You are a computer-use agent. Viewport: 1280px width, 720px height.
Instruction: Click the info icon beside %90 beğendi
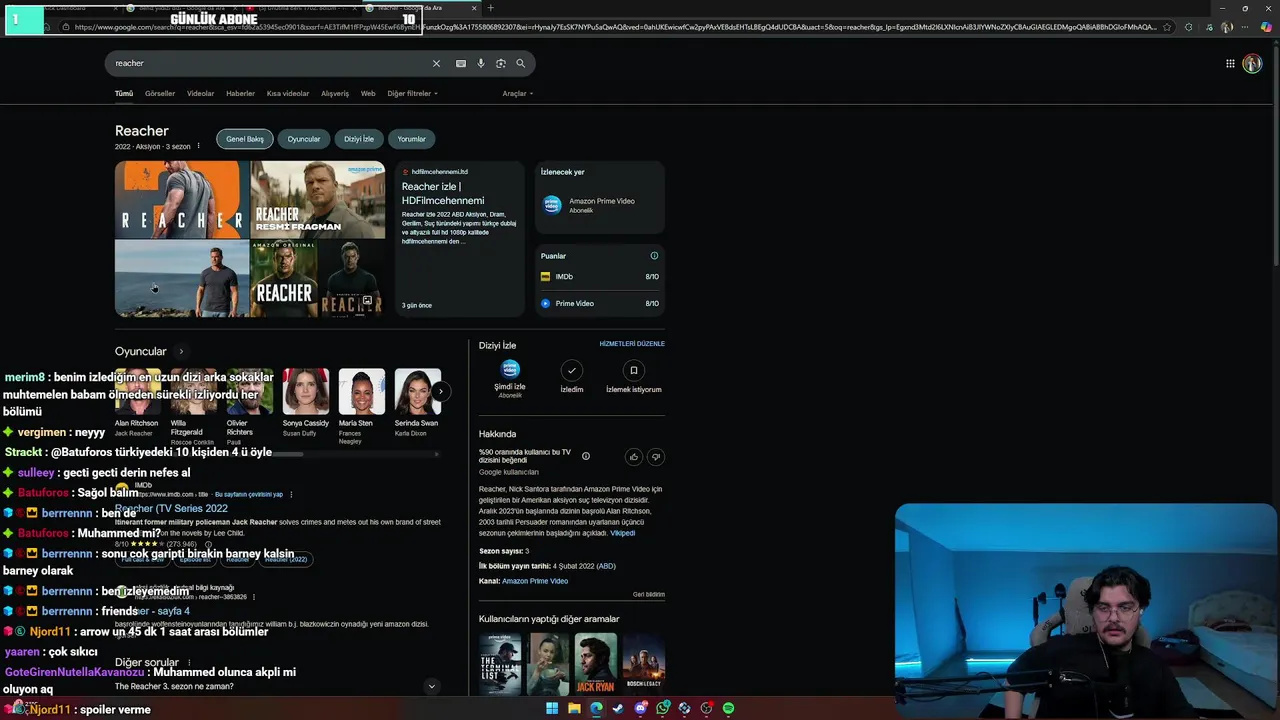coord(586,456)
